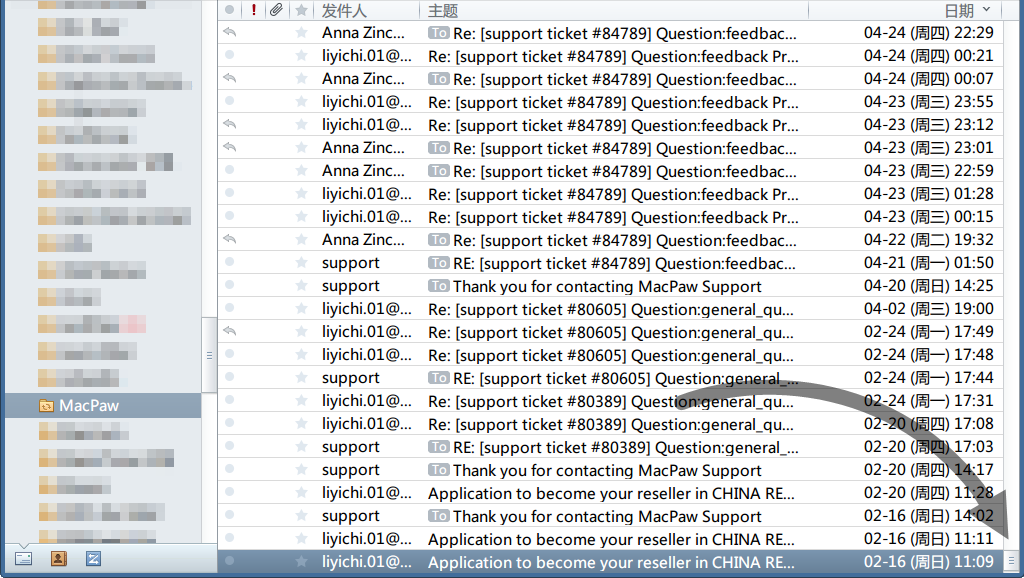The width and height of the screenshot is (1024, 578).
Task: Open the contacts icon in bottom bar
Action: point(58,559)
